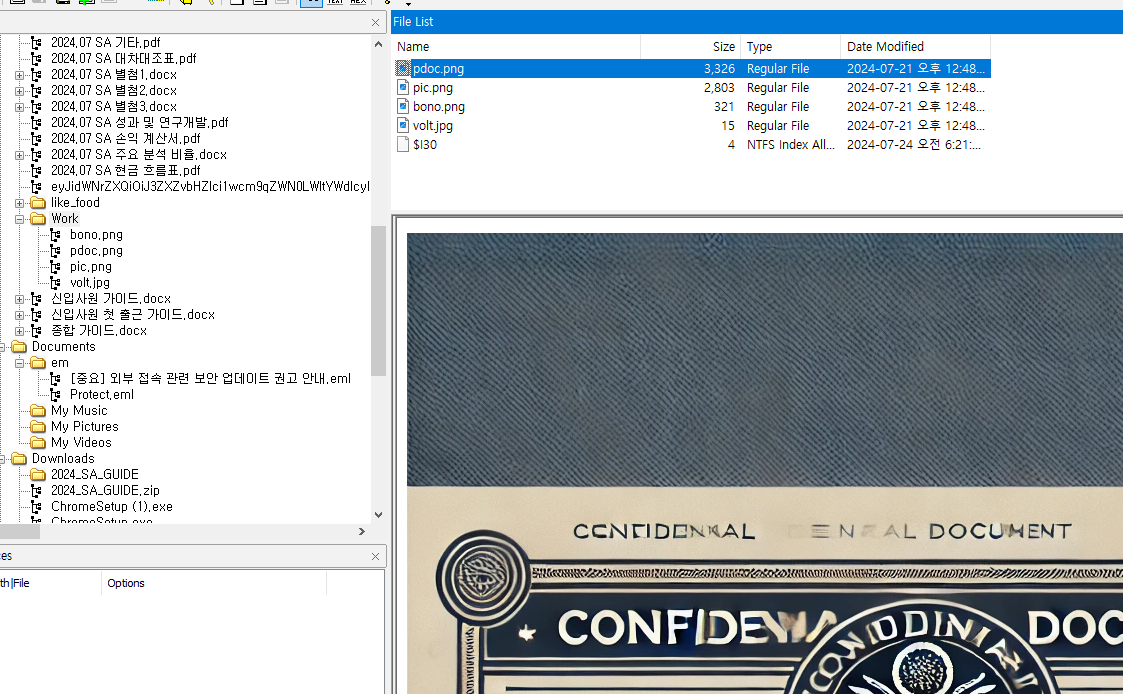Click the icon beside 2024.07 SA 손익 계산서.pdf

[x=37, y=139]
